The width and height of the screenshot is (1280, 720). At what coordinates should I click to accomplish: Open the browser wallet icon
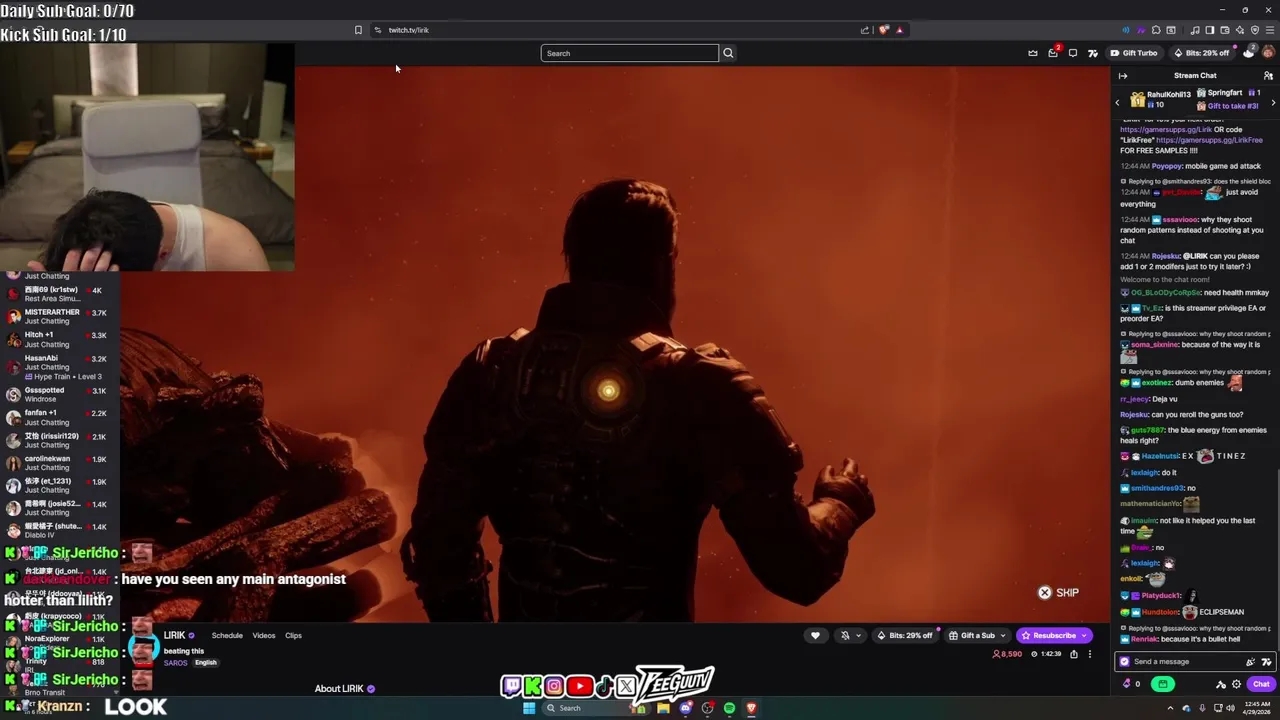pos(1225,30)
